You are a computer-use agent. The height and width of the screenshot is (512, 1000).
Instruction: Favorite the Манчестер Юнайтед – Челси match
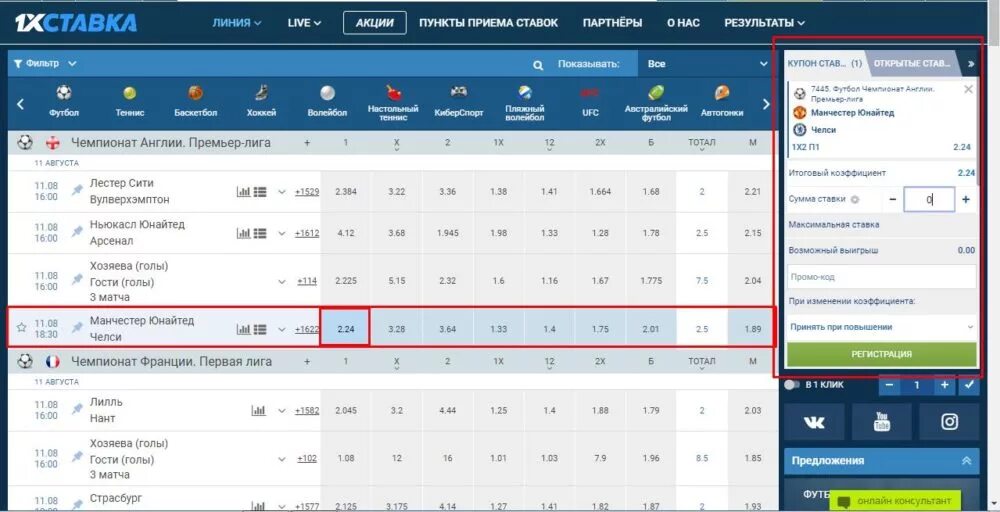click(22, 328)
